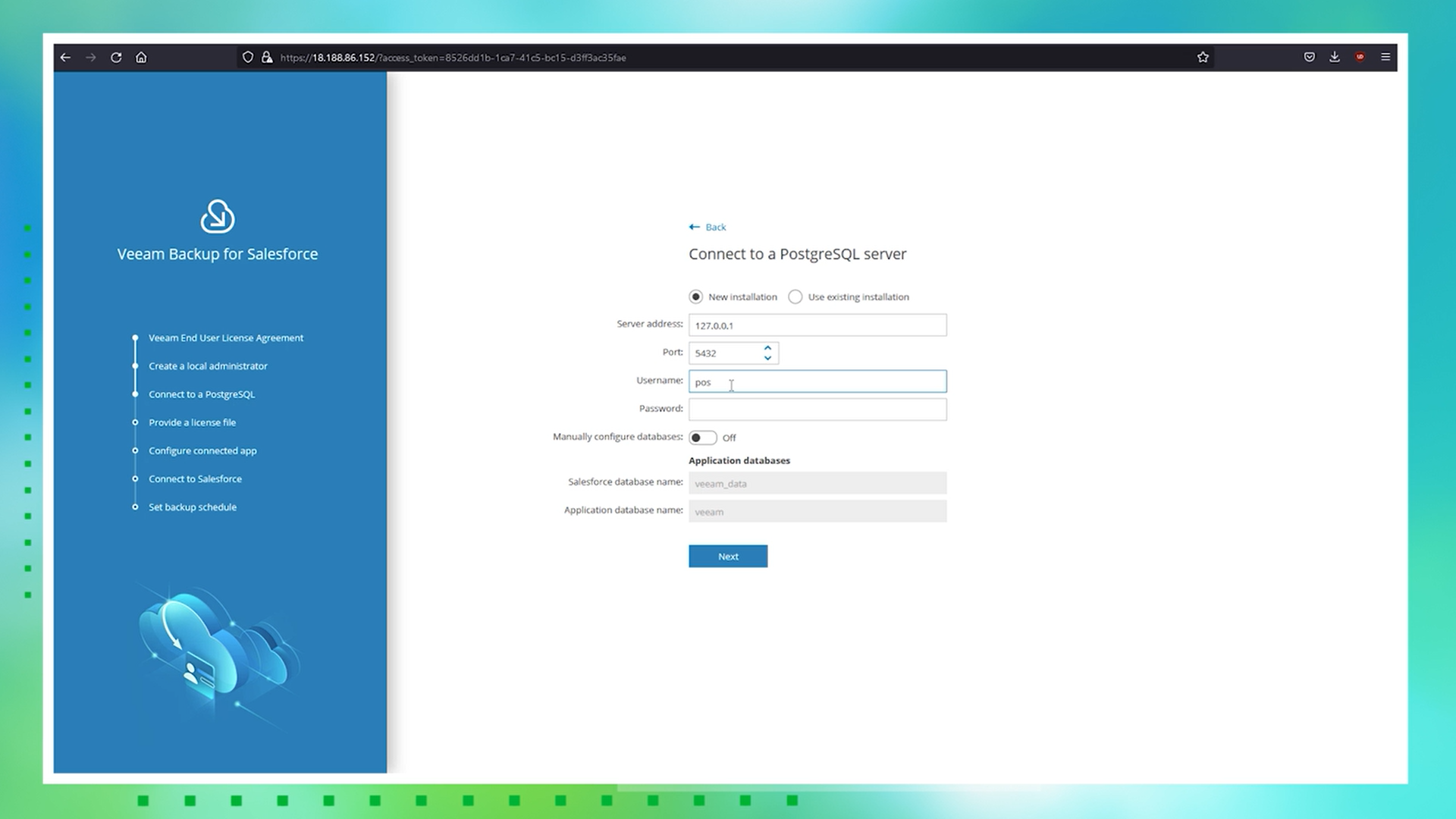Click the browser forward arrow

click(91, 58)
